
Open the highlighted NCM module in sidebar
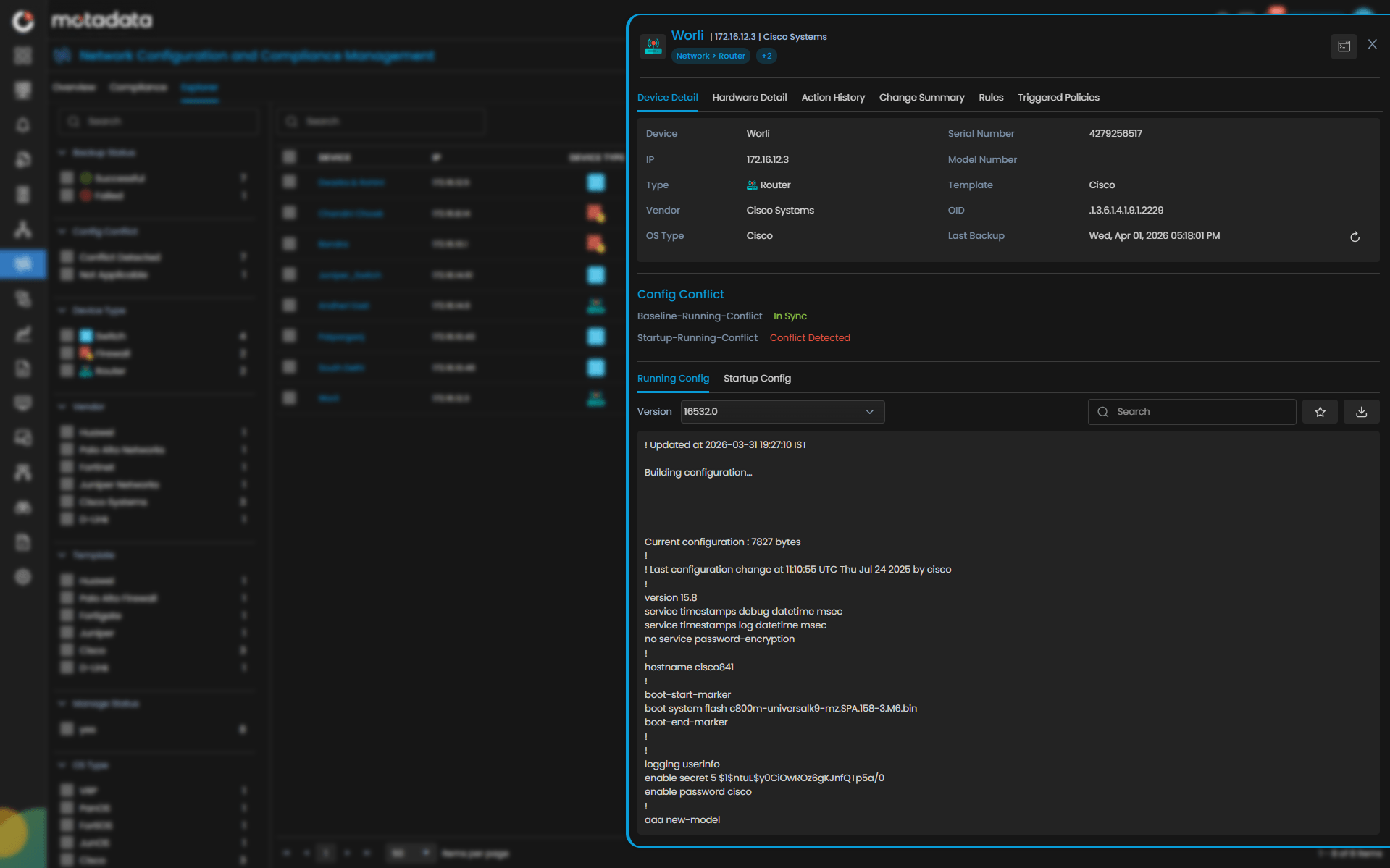(23, 264)
